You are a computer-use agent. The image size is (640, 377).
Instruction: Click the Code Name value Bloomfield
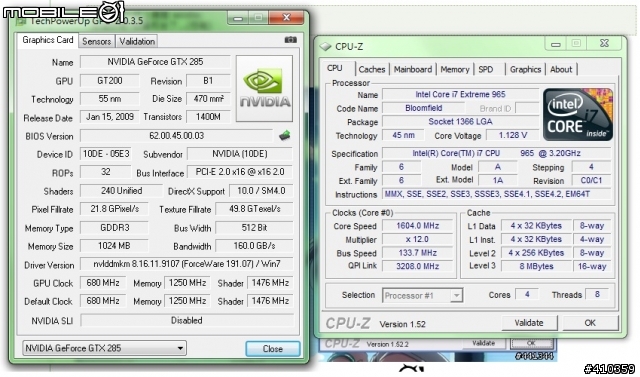pos(423,108)
